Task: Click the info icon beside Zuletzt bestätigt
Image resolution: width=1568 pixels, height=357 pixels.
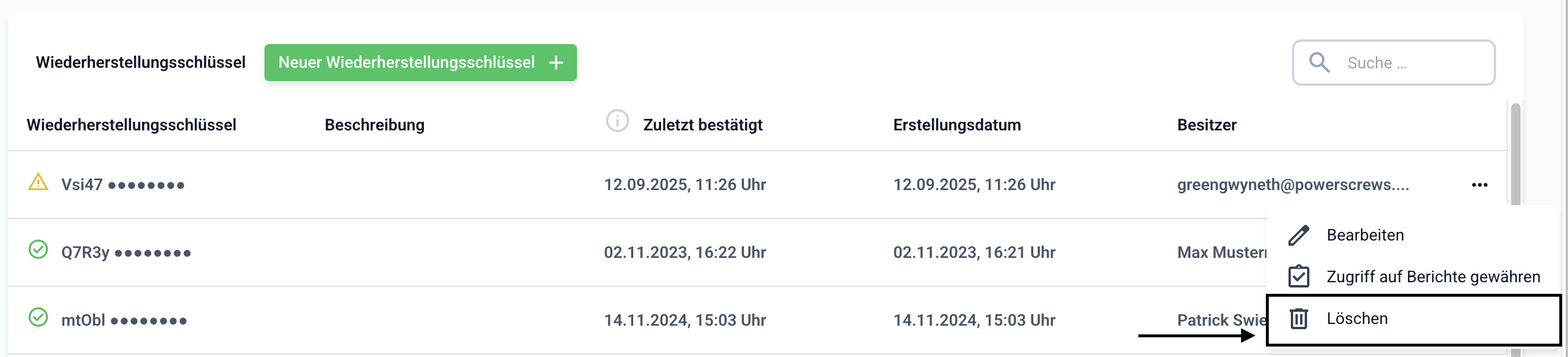Action: coord(616,121)
